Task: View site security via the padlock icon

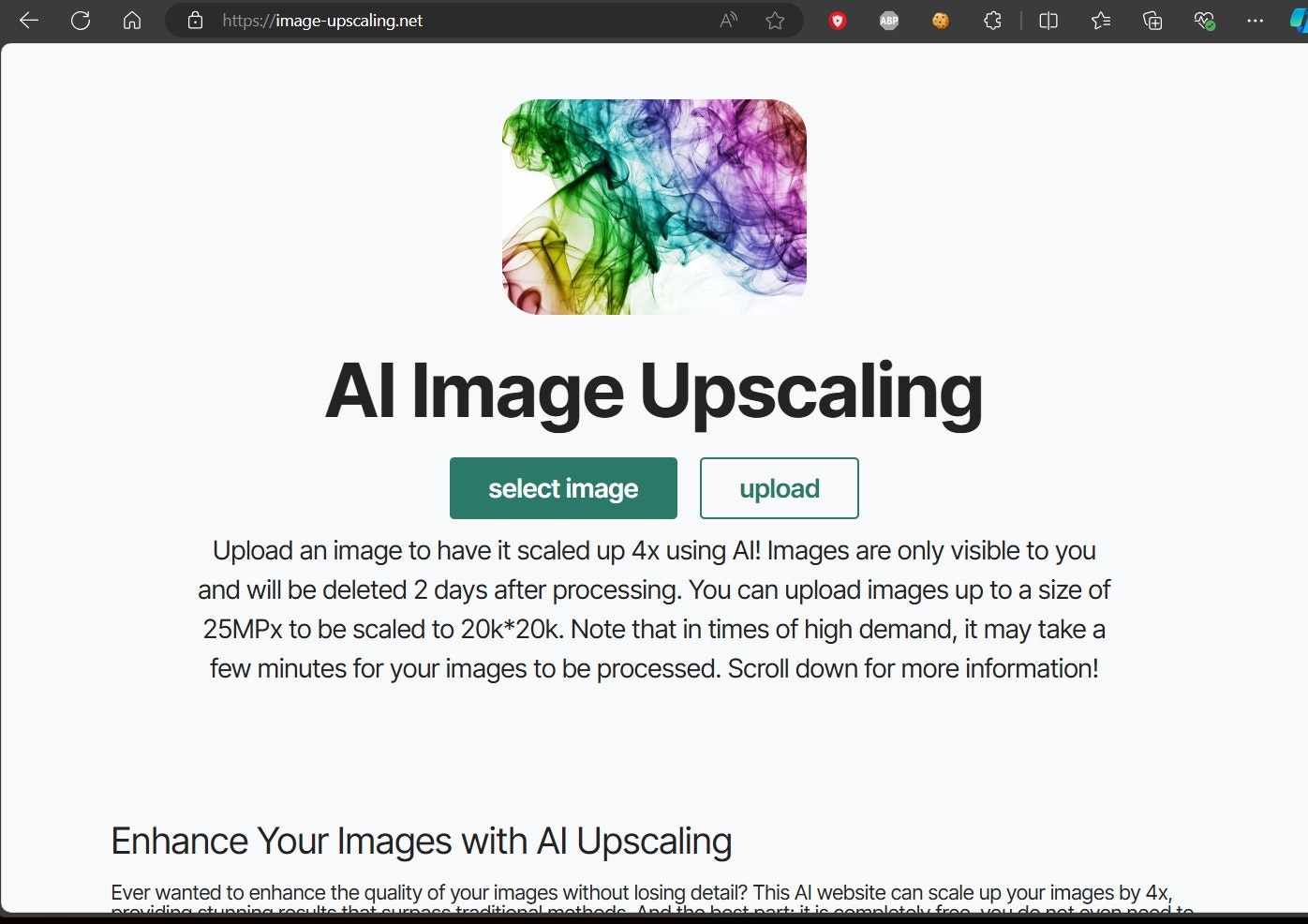Action: point(195,20)
